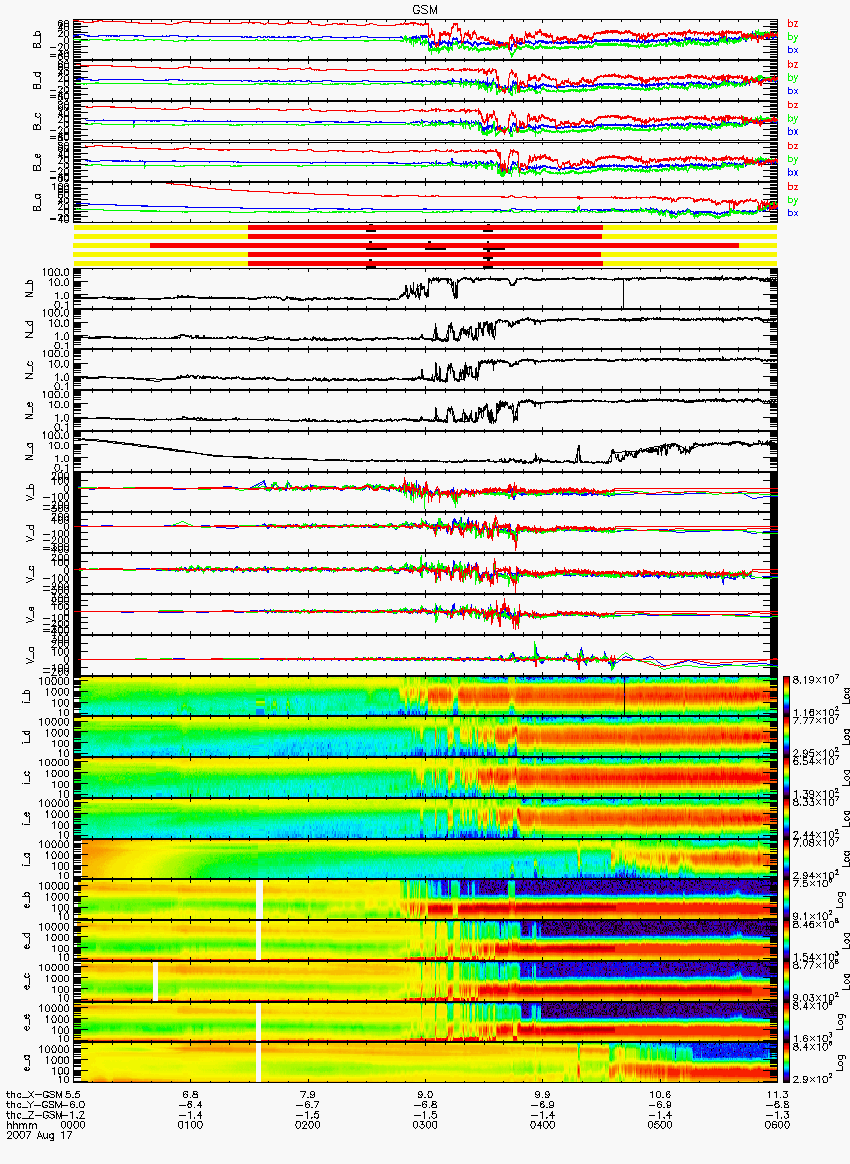850x1164 pixels.
Task: Click the e_b electron spectrogram axis label
Action: coord(27,900)
